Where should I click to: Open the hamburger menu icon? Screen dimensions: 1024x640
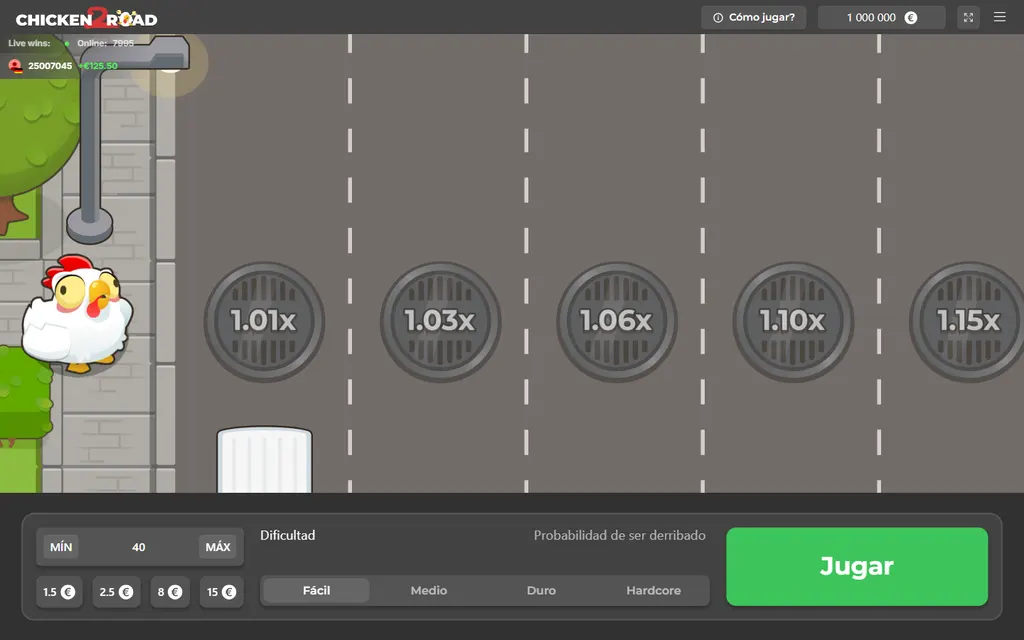click(x=999, y=17)
